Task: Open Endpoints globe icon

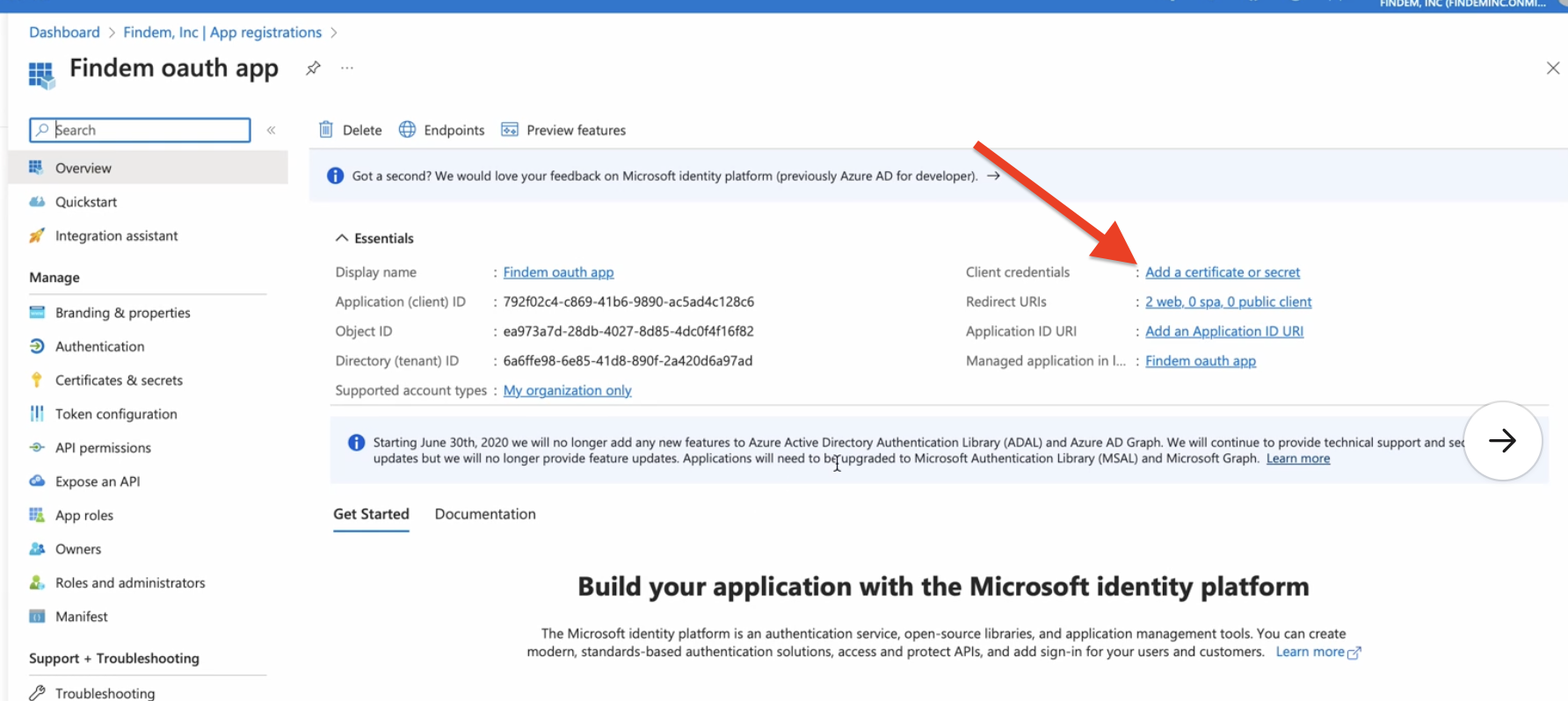Action: point(407,129)
